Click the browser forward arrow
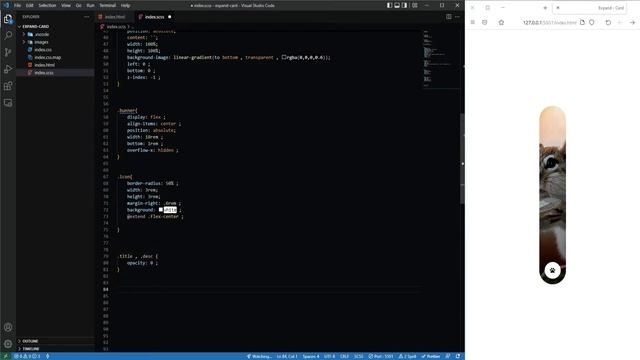The image size is (640, 360). coord(632,22)
